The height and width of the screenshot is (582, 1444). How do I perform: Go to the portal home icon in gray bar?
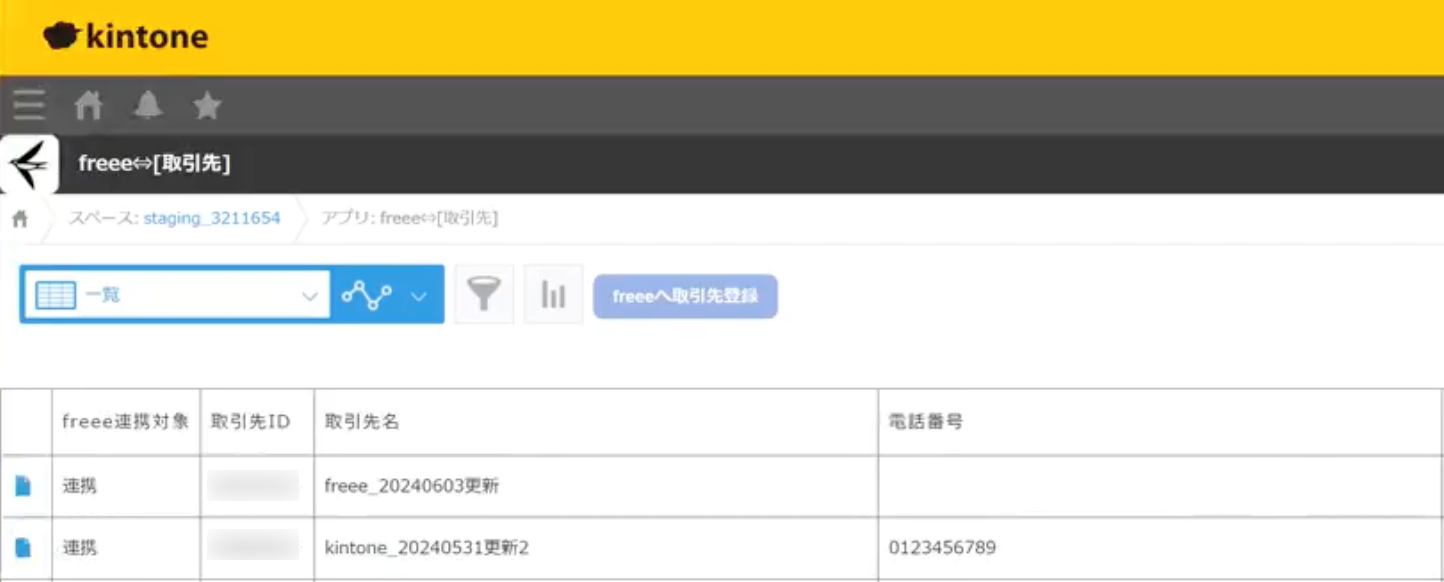click(x=89, y=105)
